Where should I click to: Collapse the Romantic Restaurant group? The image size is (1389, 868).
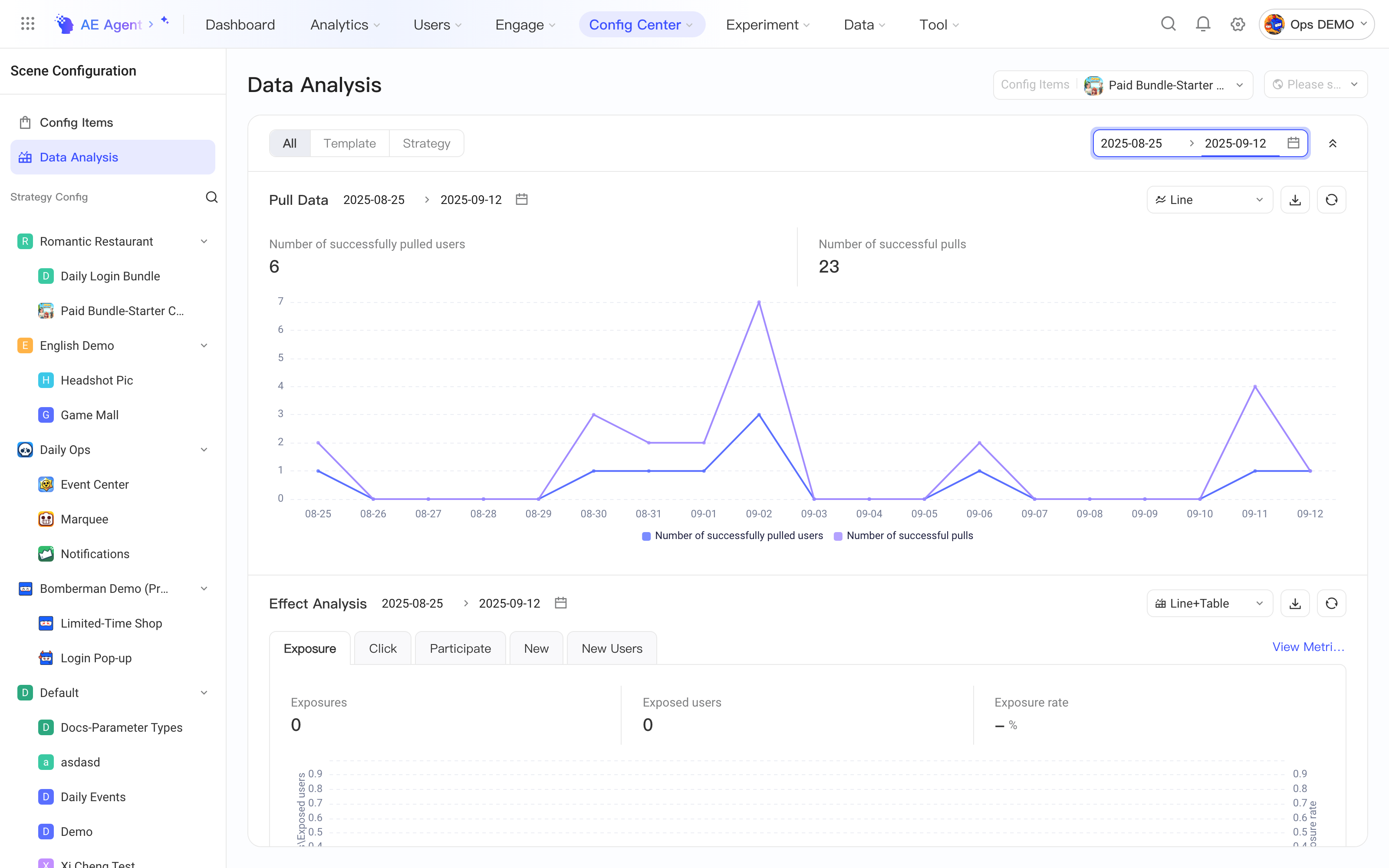tap(204, 242)
